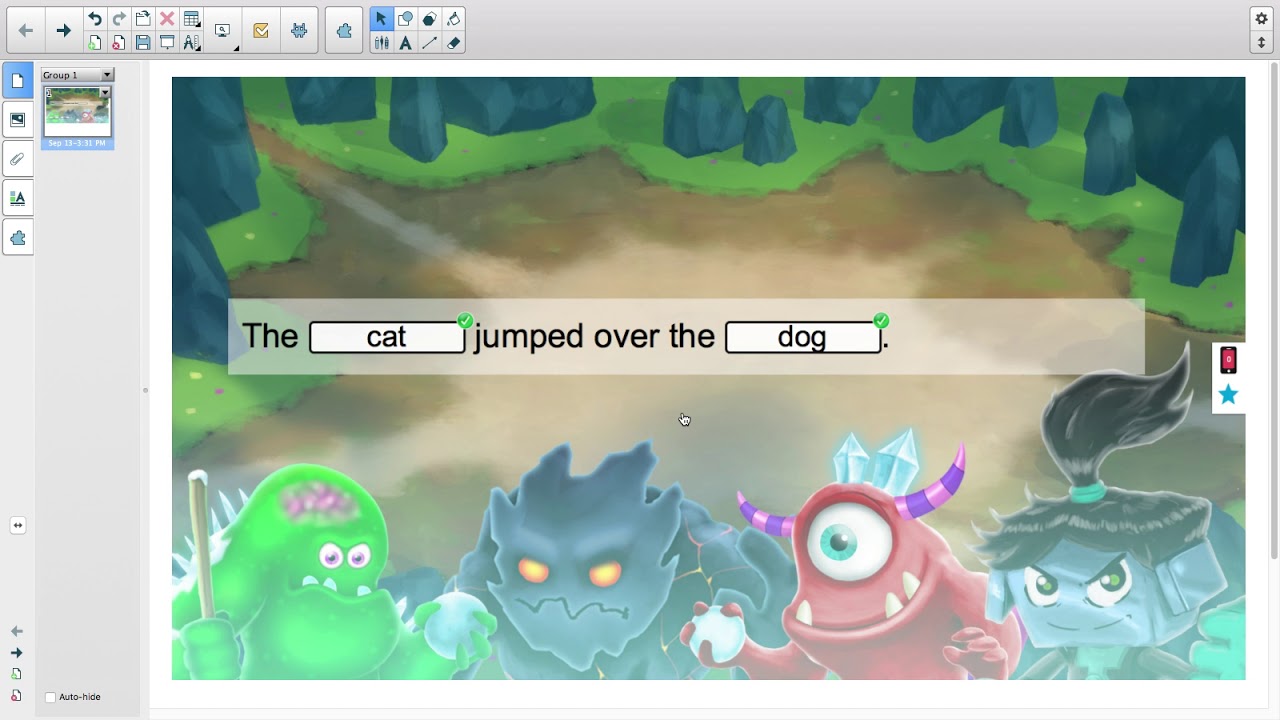Click the blue star icon

click(x=1228, y=395)
